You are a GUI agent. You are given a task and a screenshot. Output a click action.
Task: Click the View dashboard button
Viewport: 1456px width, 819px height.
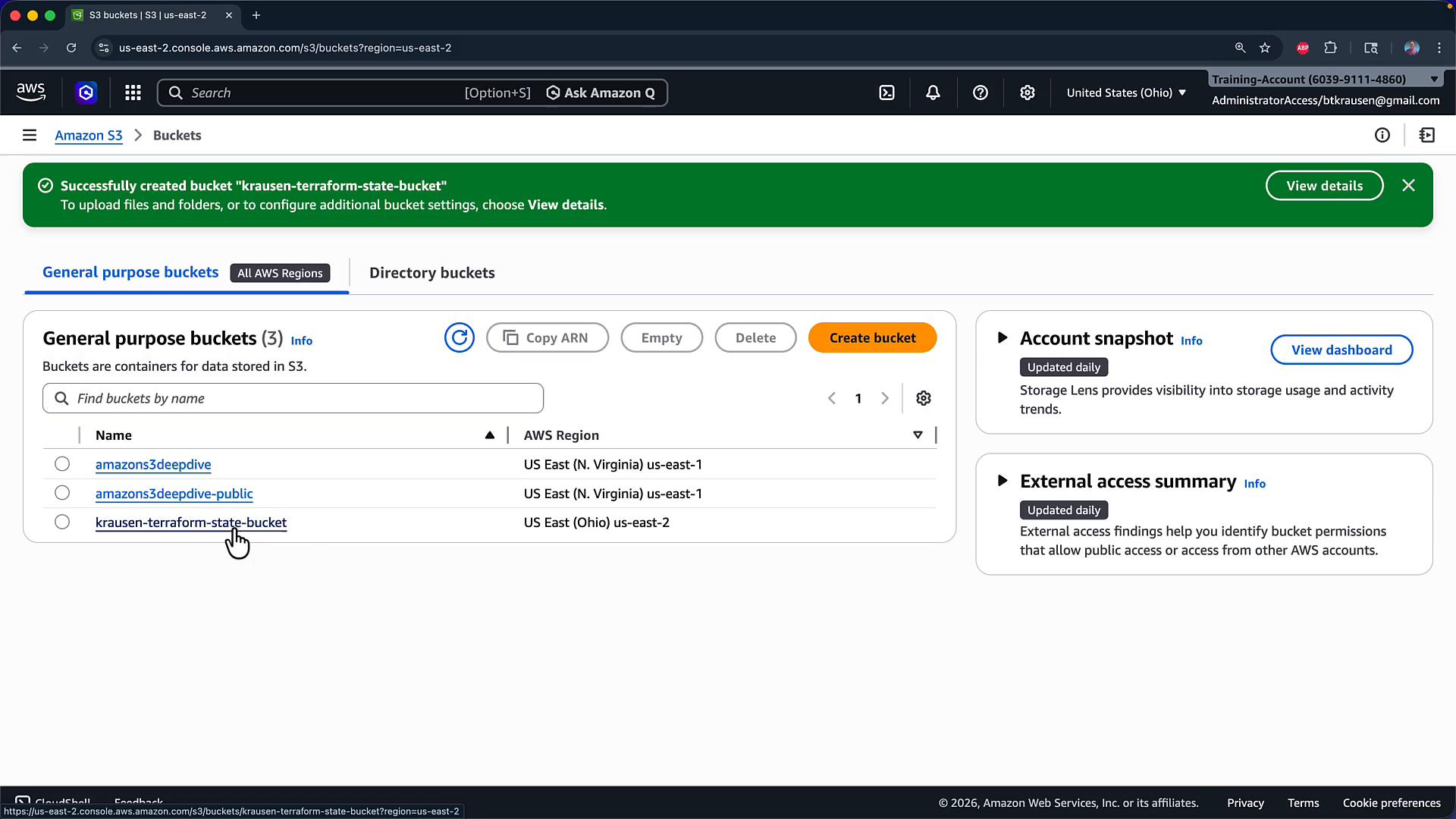click(x=1341, y=350)
